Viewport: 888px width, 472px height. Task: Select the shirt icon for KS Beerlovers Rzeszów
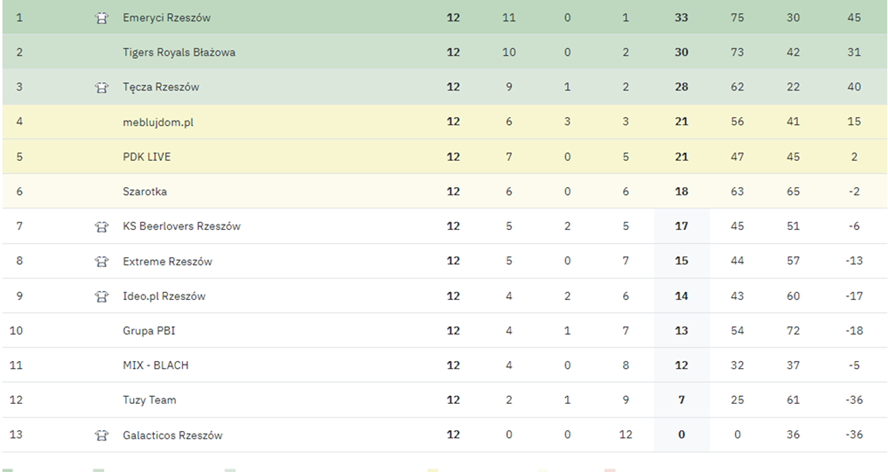tap(101, 226)
